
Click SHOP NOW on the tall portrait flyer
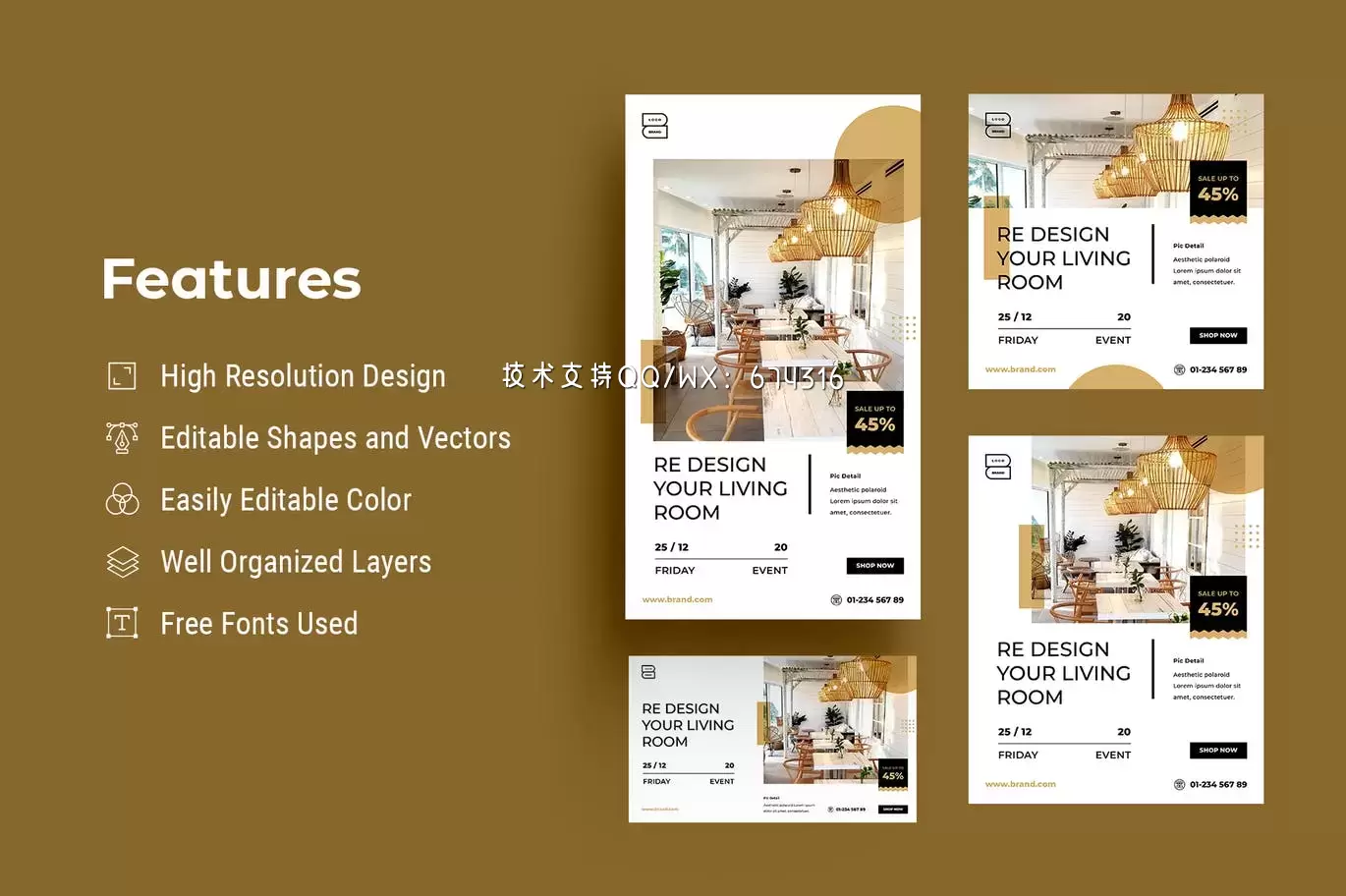pyautogui.click(x=874, y=566)
